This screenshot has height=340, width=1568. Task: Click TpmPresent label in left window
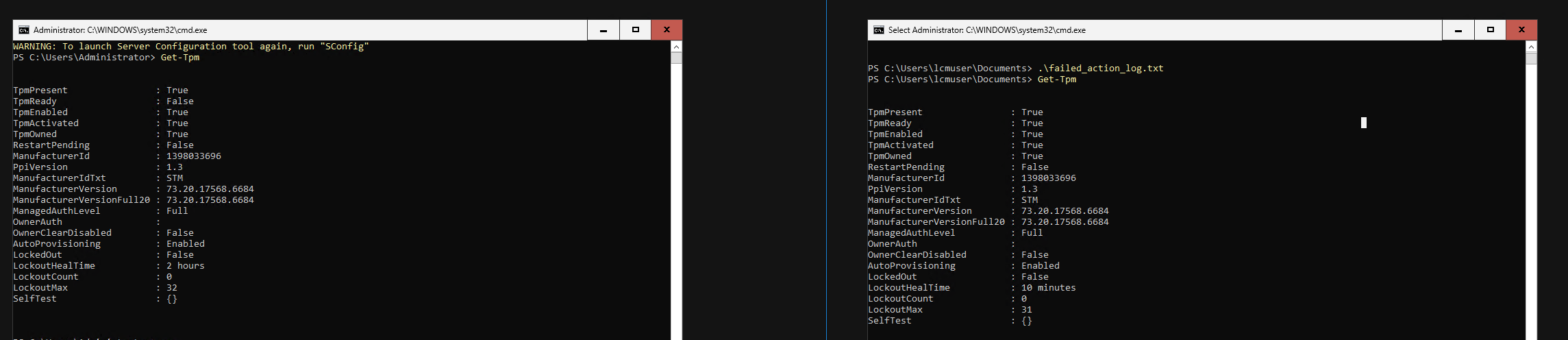point(40,90)
